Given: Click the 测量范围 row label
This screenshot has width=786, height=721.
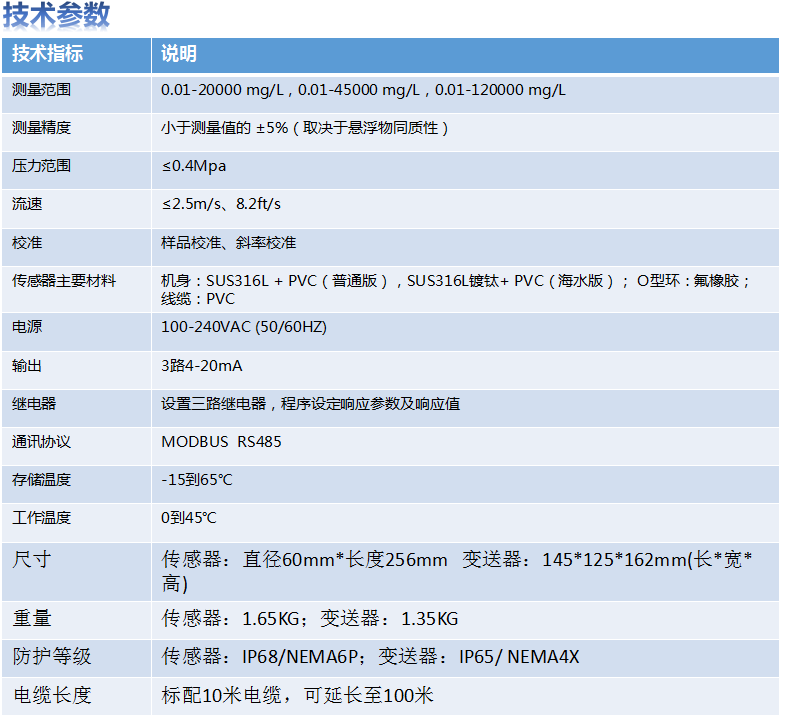Looking at the screenshot, I should 41,90.
